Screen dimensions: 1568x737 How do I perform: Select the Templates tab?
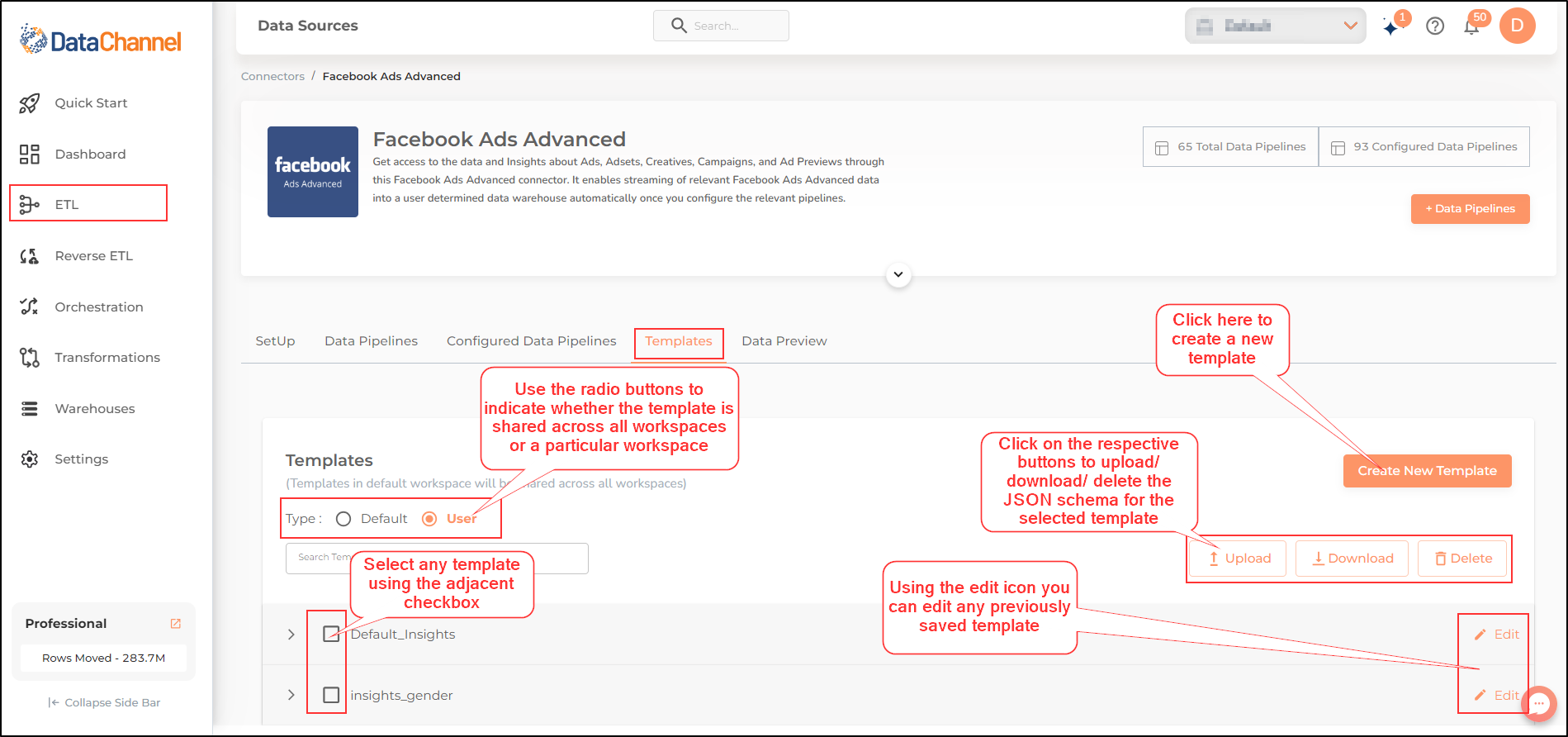click(x=679, y=341)
